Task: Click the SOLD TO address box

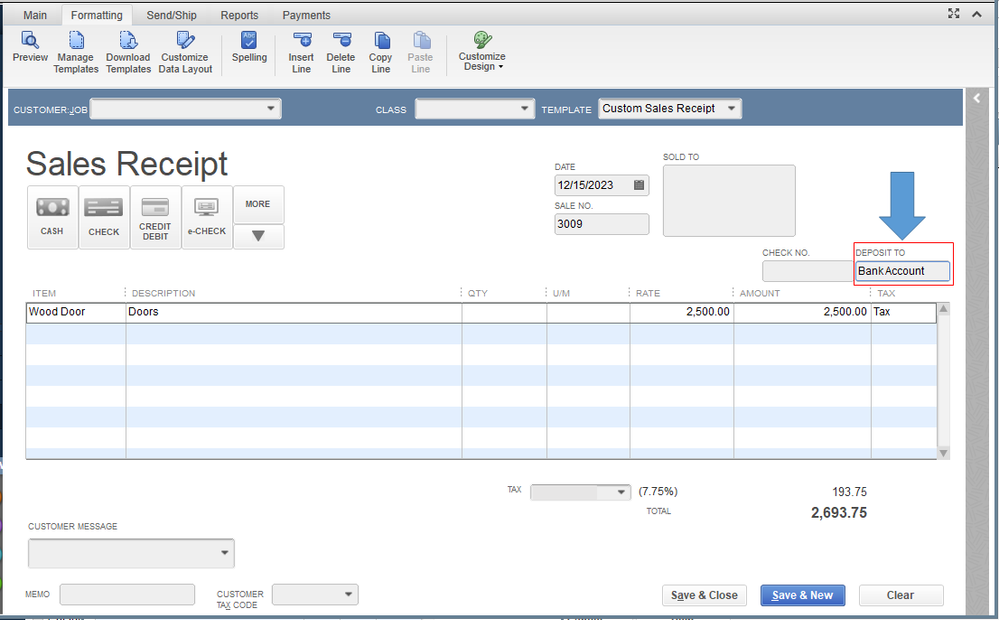Action: pos(729,201)
